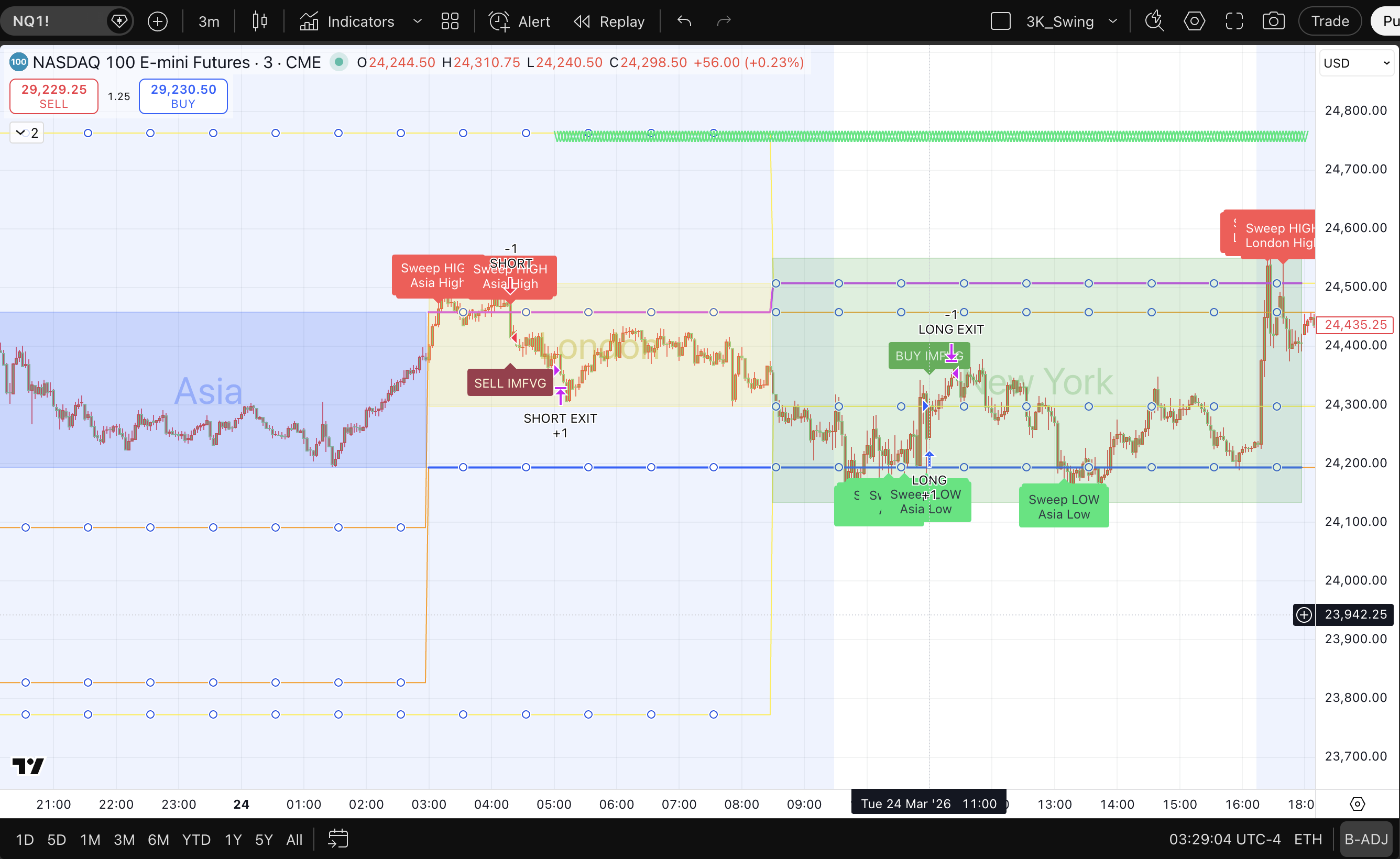This screenshot has height=859, width=1400.
Task: Open the Indicators dialog
Action: click(x=347, y=21)
